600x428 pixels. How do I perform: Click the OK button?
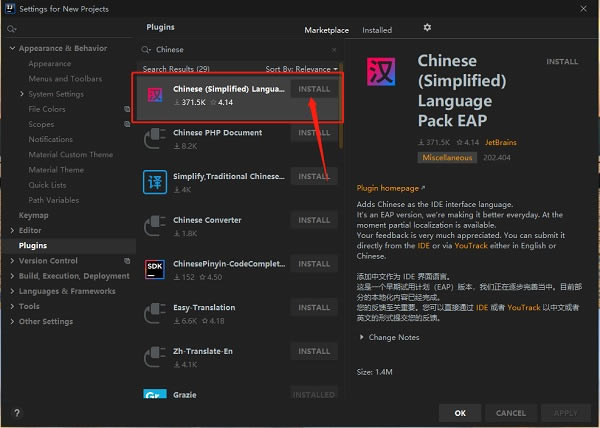tap(460, 413)
